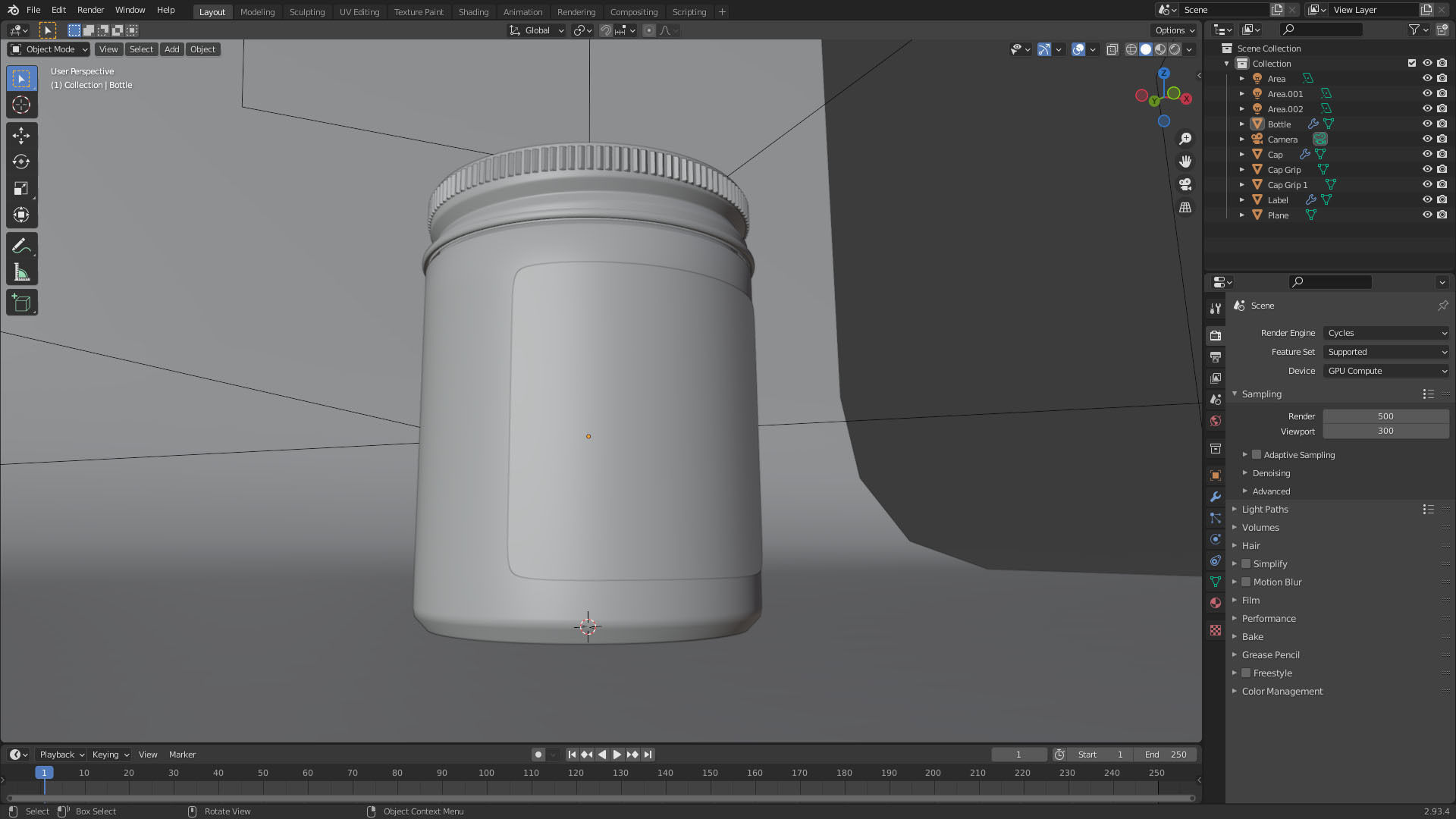Open the Render menu

click(x=90, y=10)
